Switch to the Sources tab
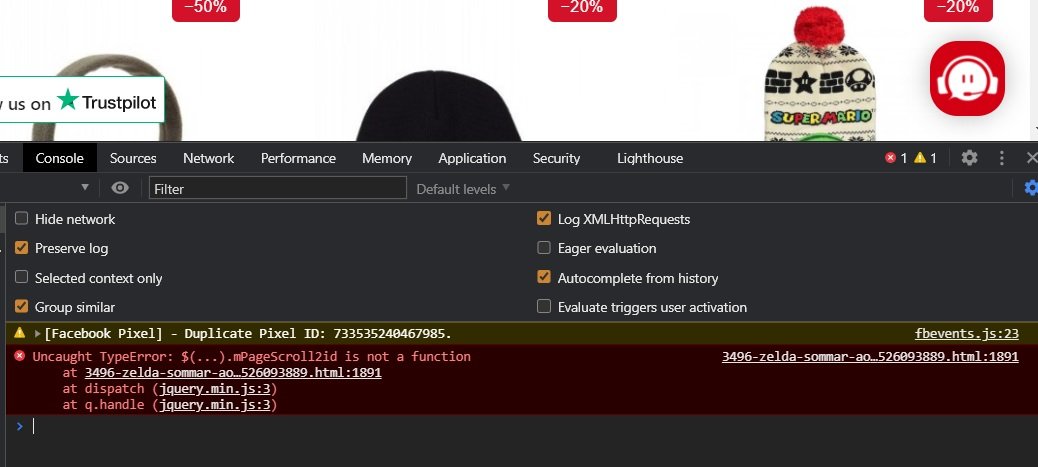The width and height of the screenshot is (1038, 467). point(133,158)
